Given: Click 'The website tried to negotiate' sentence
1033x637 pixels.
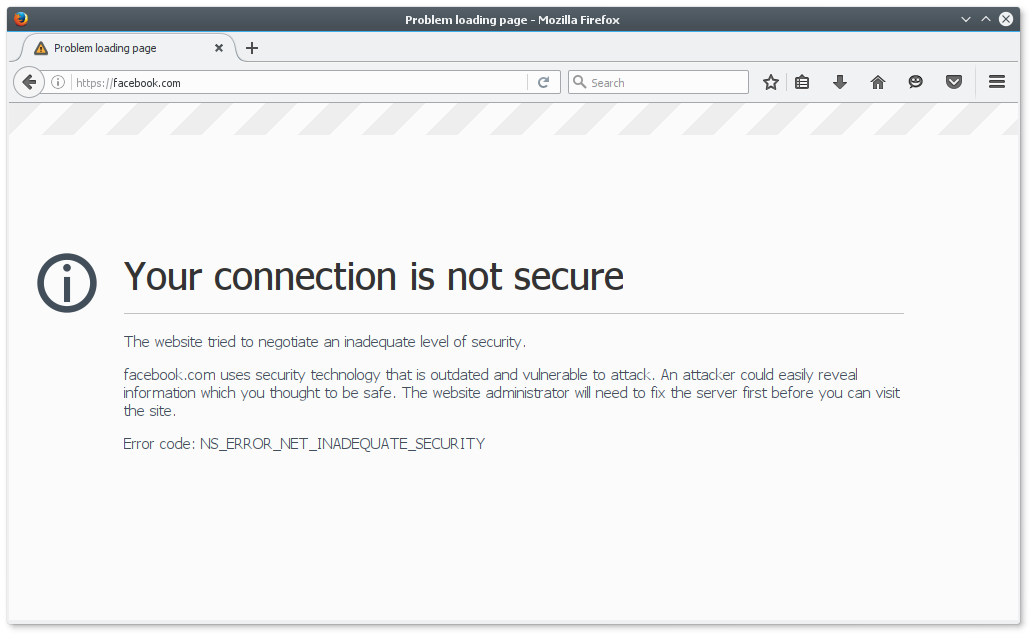Looking at the screenshot, I should point(324,342).
